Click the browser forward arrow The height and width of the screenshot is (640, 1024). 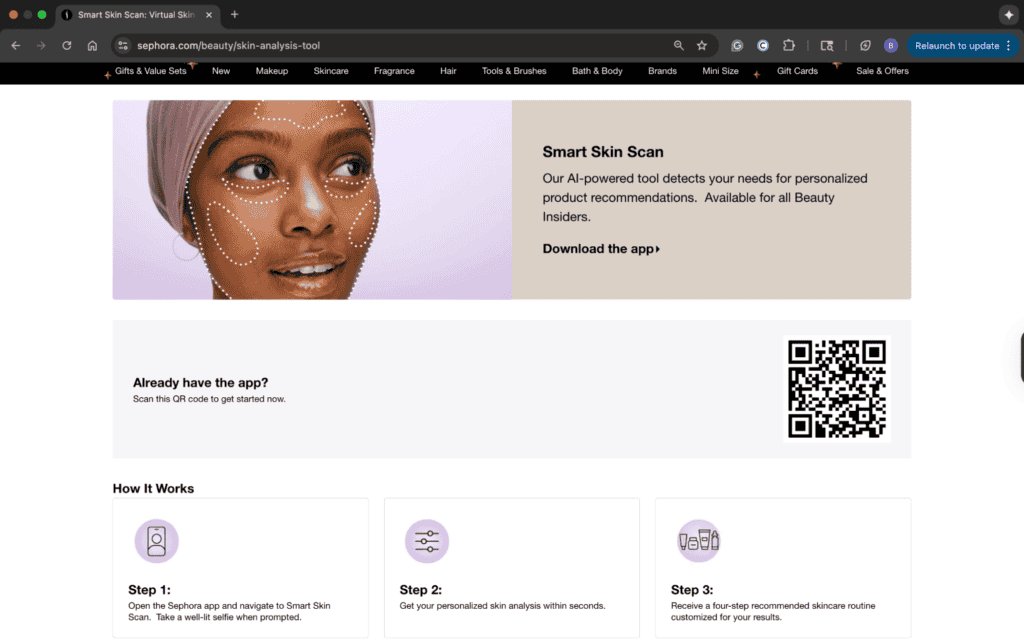click(x=41, y=46)
